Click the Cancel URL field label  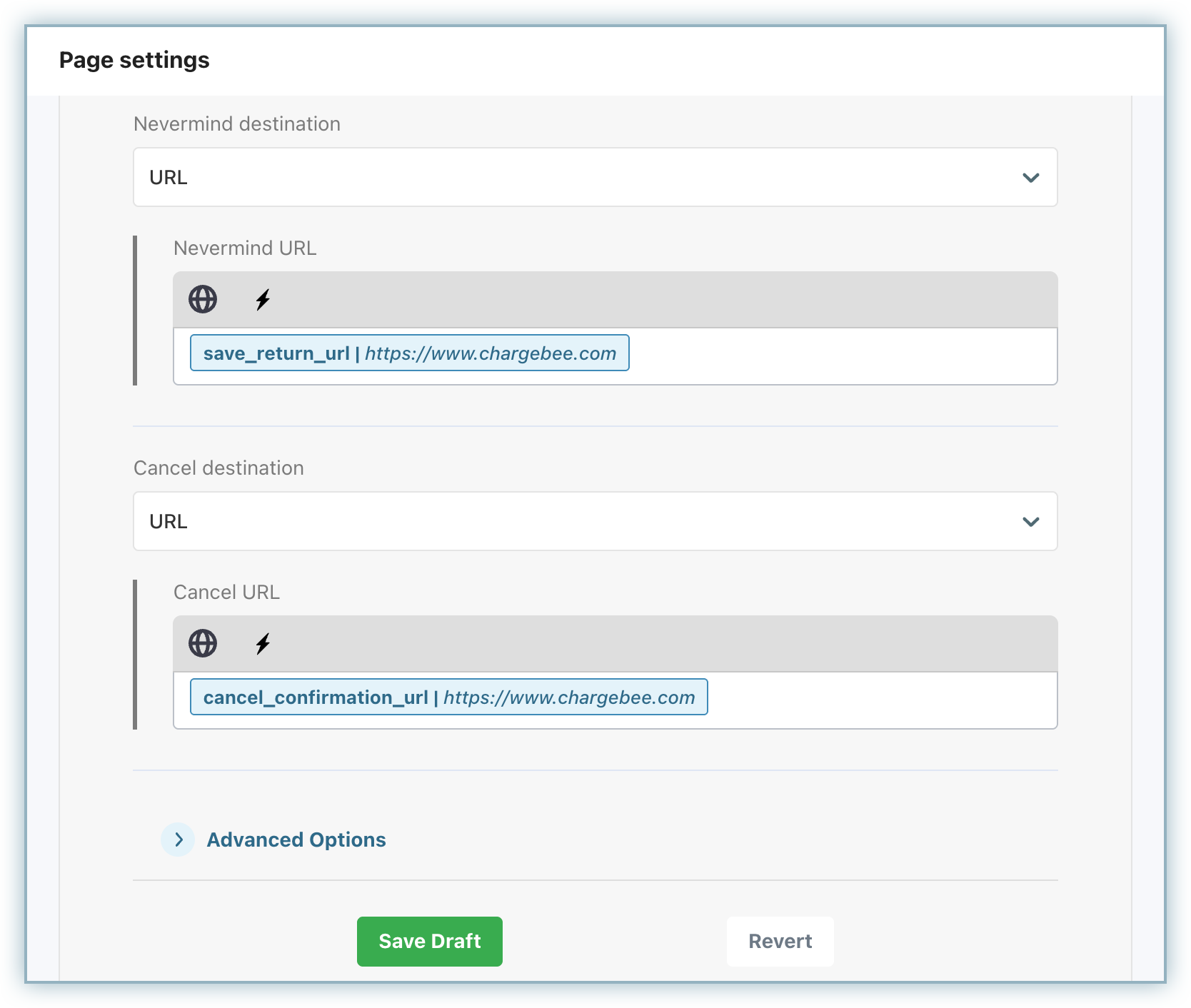226,593
